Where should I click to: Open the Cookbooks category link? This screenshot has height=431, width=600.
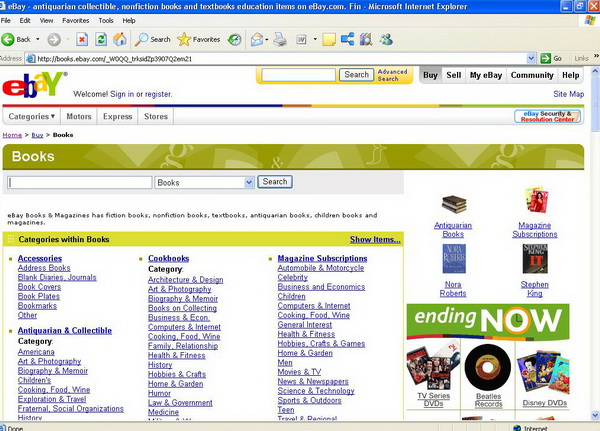[168, 258]
